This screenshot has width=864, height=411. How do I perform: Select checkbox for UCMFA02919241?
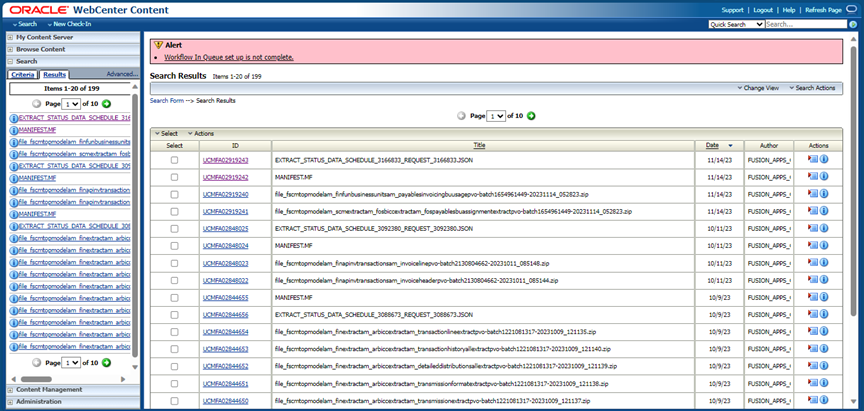(174, 211)
